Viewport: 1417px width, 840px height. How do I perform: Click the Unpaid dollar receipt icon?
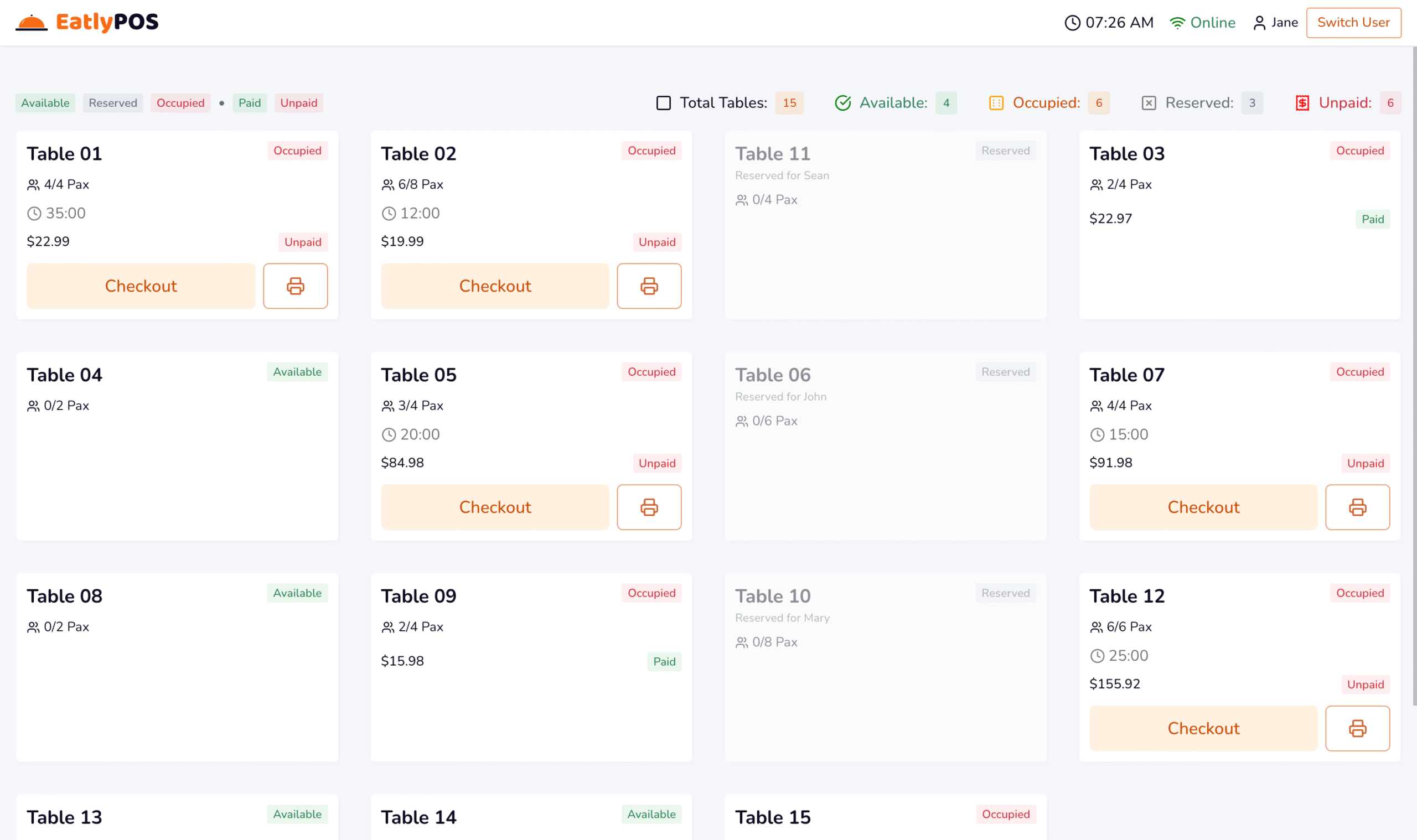(x=1302, y=103)
